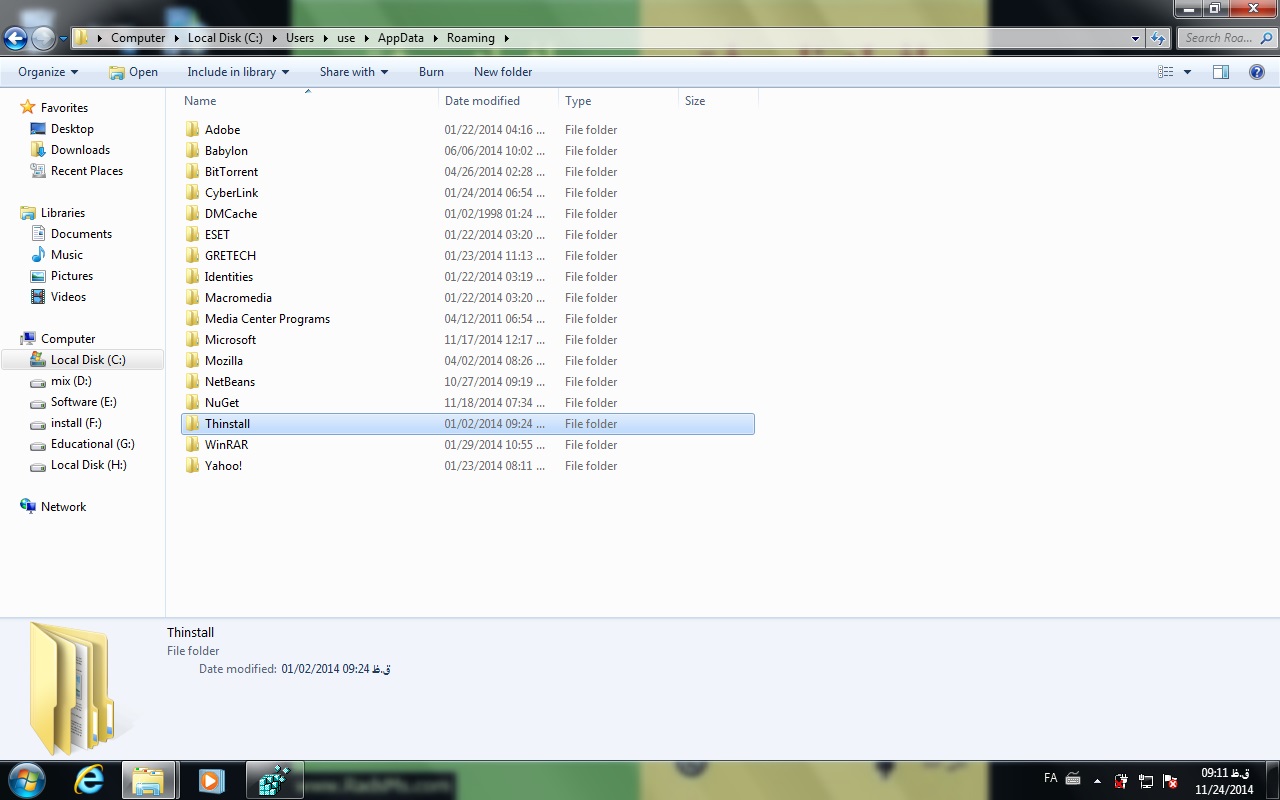This screenshot has width=1280, height=800.
Task: Click the Forward navigation arrow
Action: click(43, 39)
